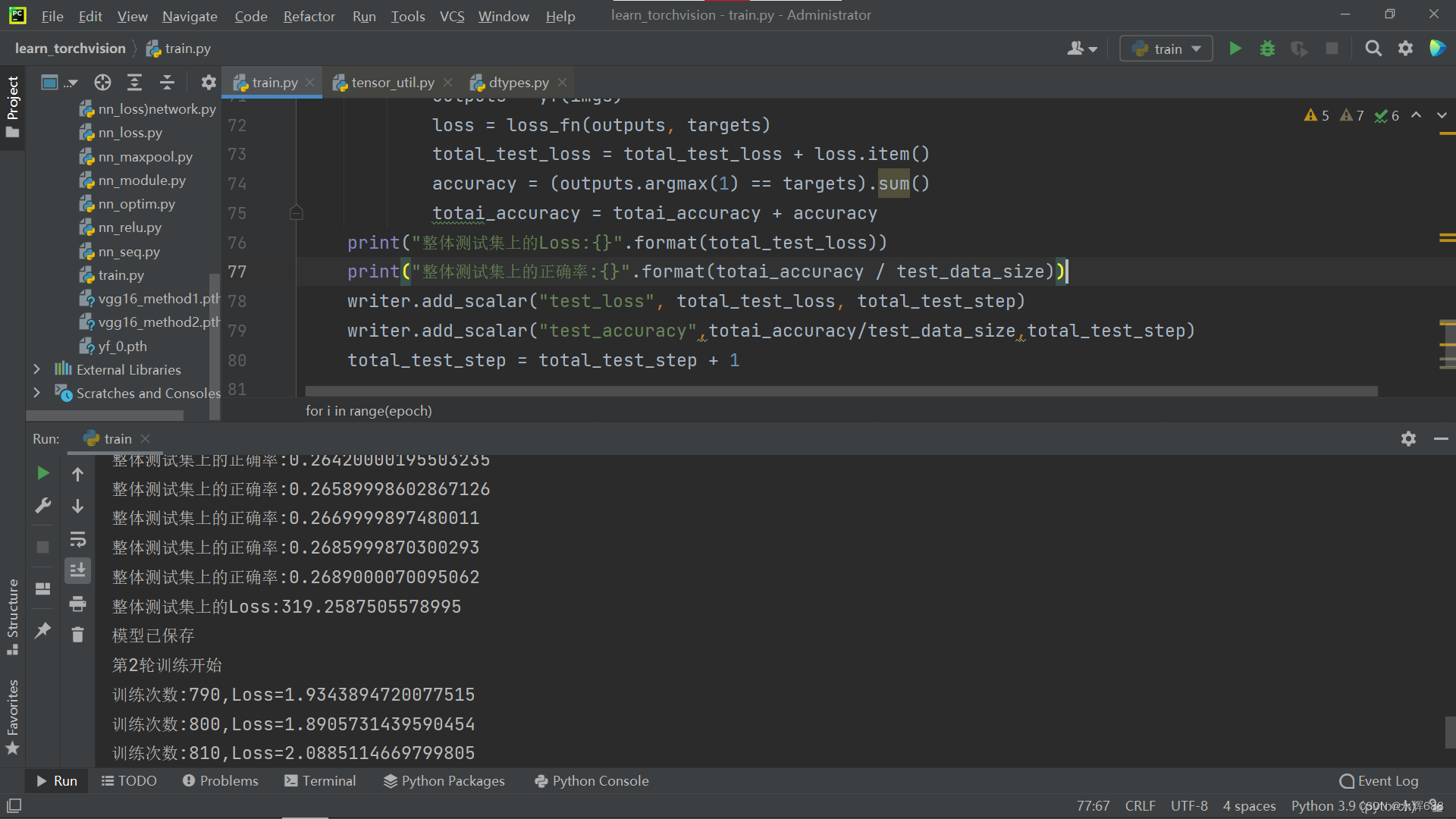This screenshot has height=819, width=1456.
Task: Open the Event Log button
Action: click(x=1379, y=780)
